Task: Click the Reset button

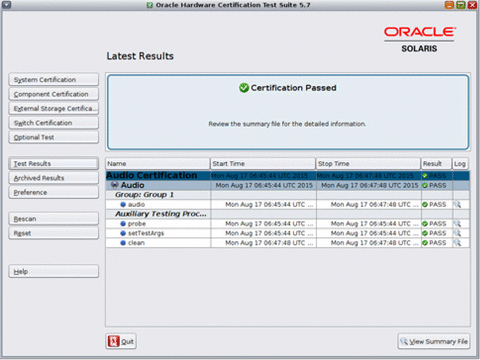Action: point(54,233)
